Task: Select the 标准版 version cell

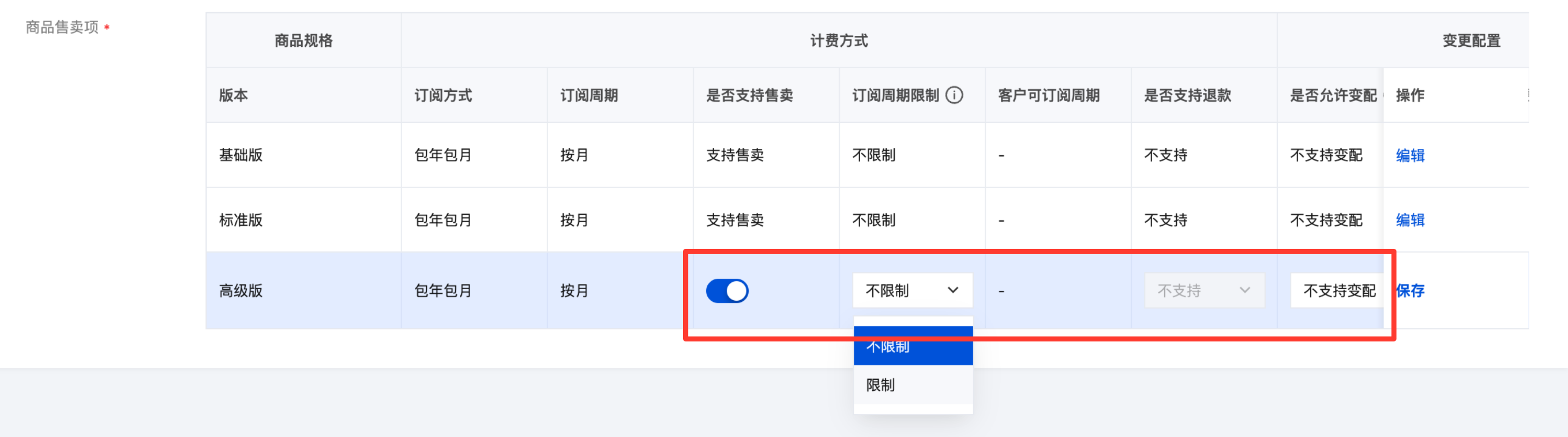Action: point(304,220)
